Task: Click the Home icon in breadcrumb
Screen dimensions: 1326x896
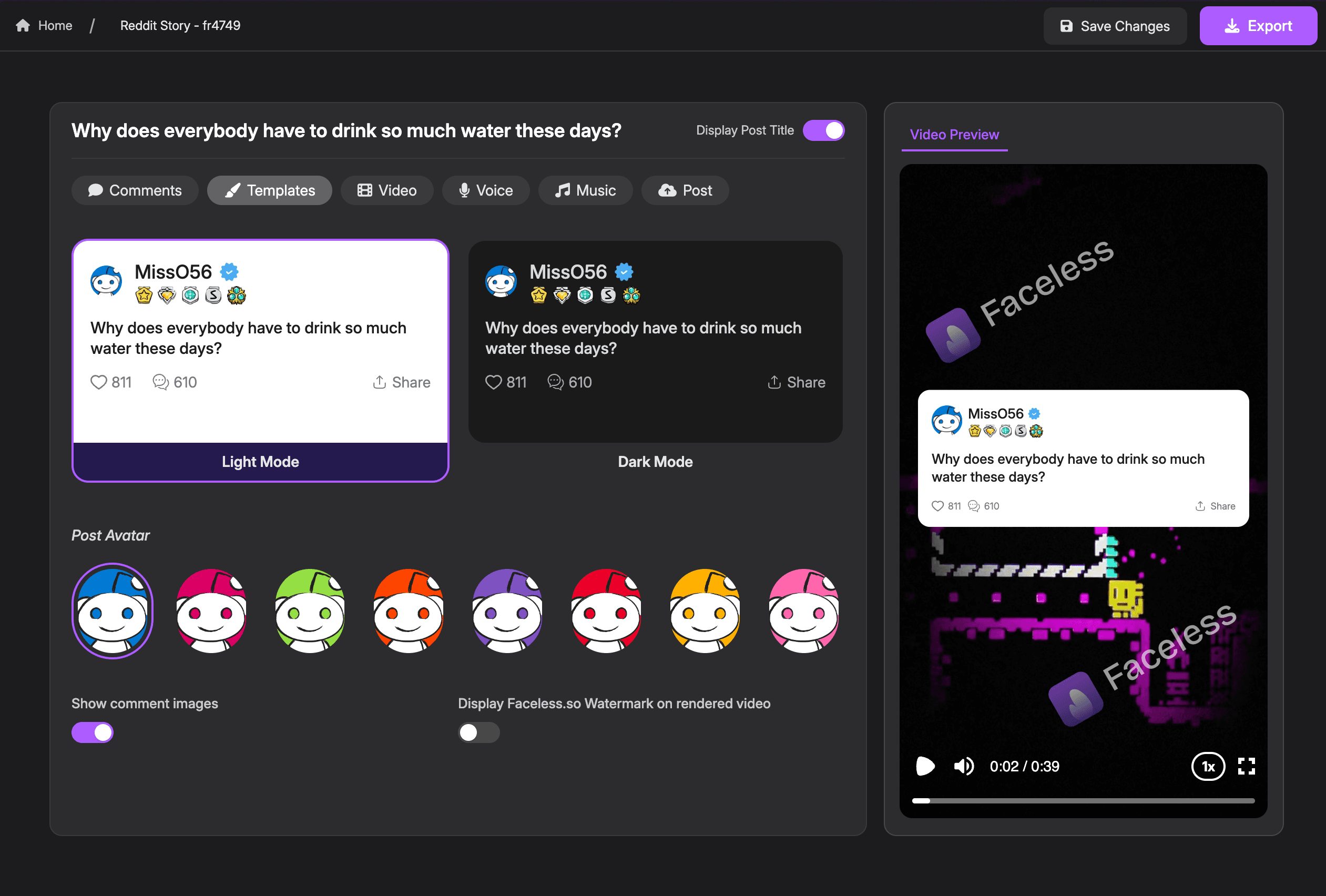Action: 23,26
